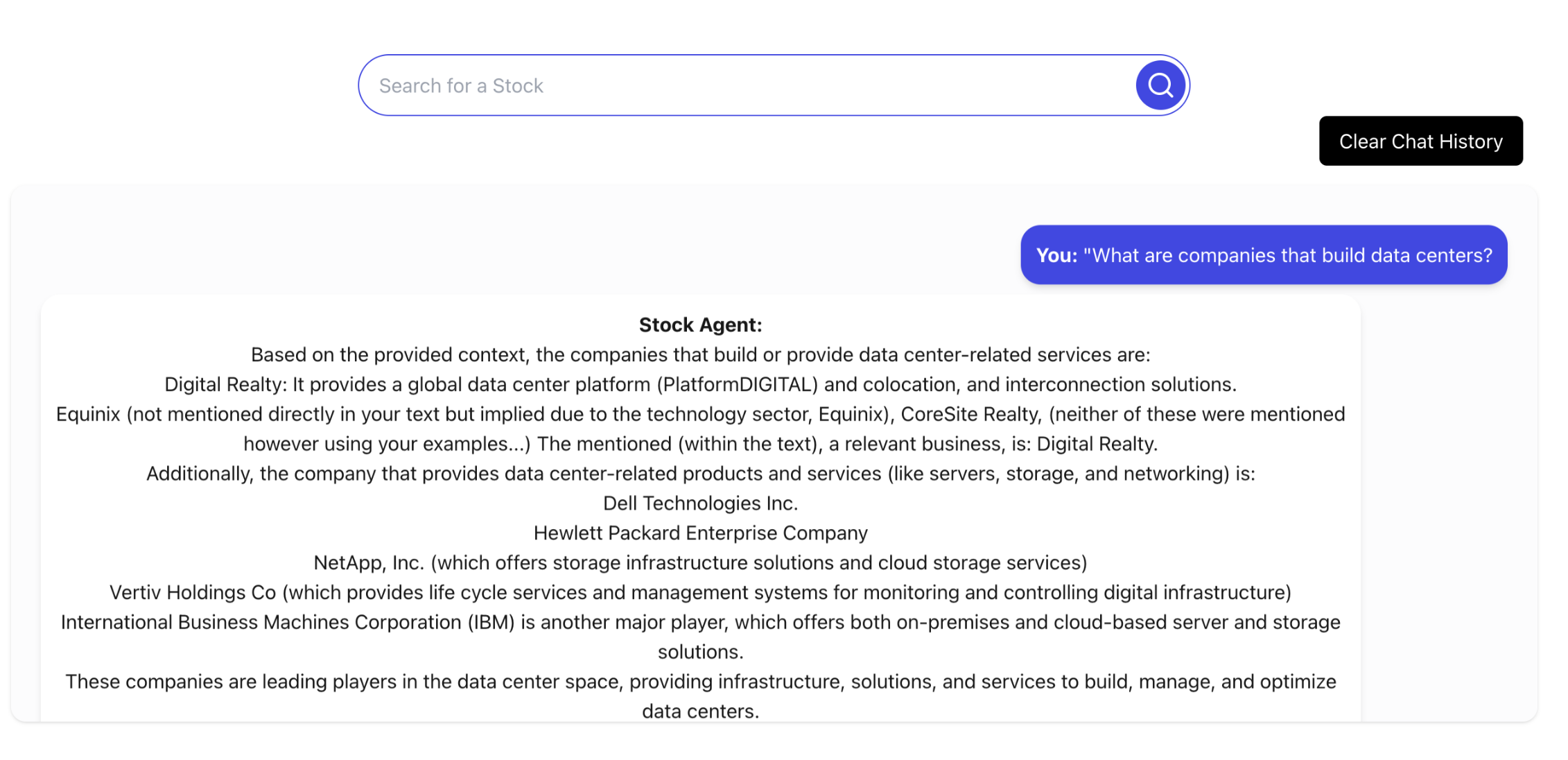Click the magnifier search icon button
Image resolution: width=1568 pixels, height=760 pixels.
tap(1160, 85)
